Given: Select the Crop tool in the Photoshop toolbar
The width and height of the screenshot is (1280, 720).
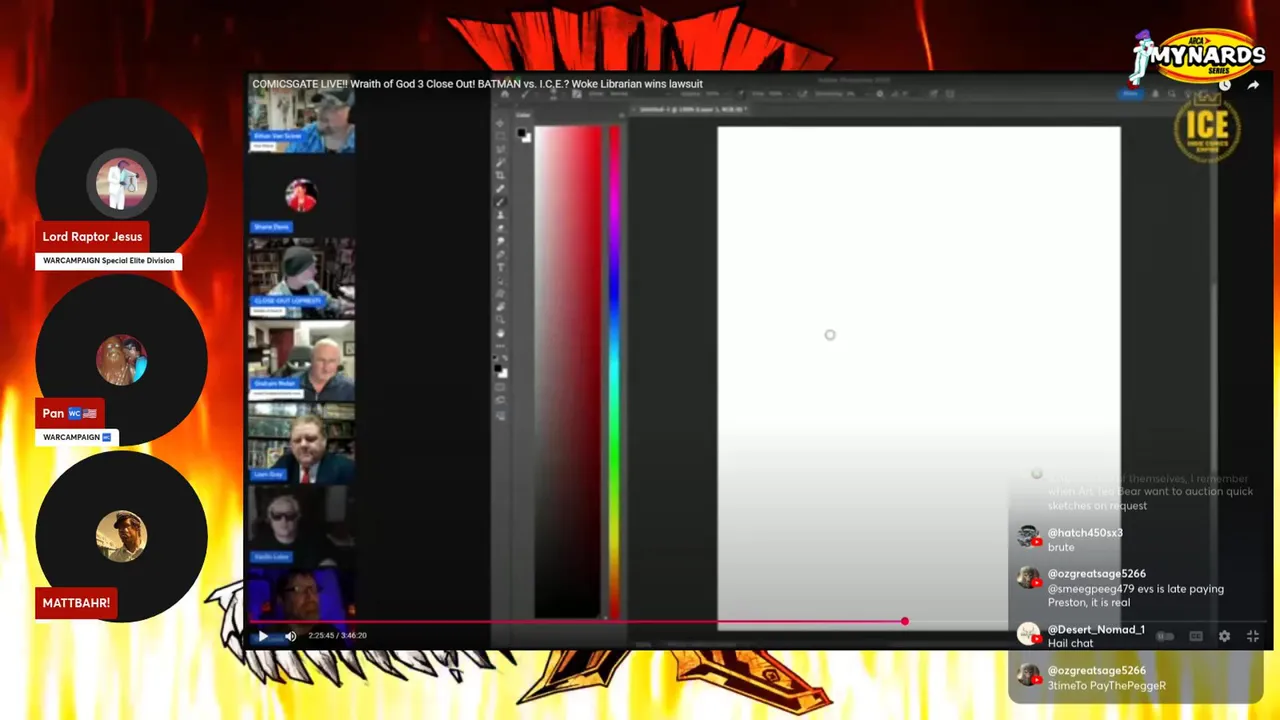Looking at the screenshot, I should point(501,175).
